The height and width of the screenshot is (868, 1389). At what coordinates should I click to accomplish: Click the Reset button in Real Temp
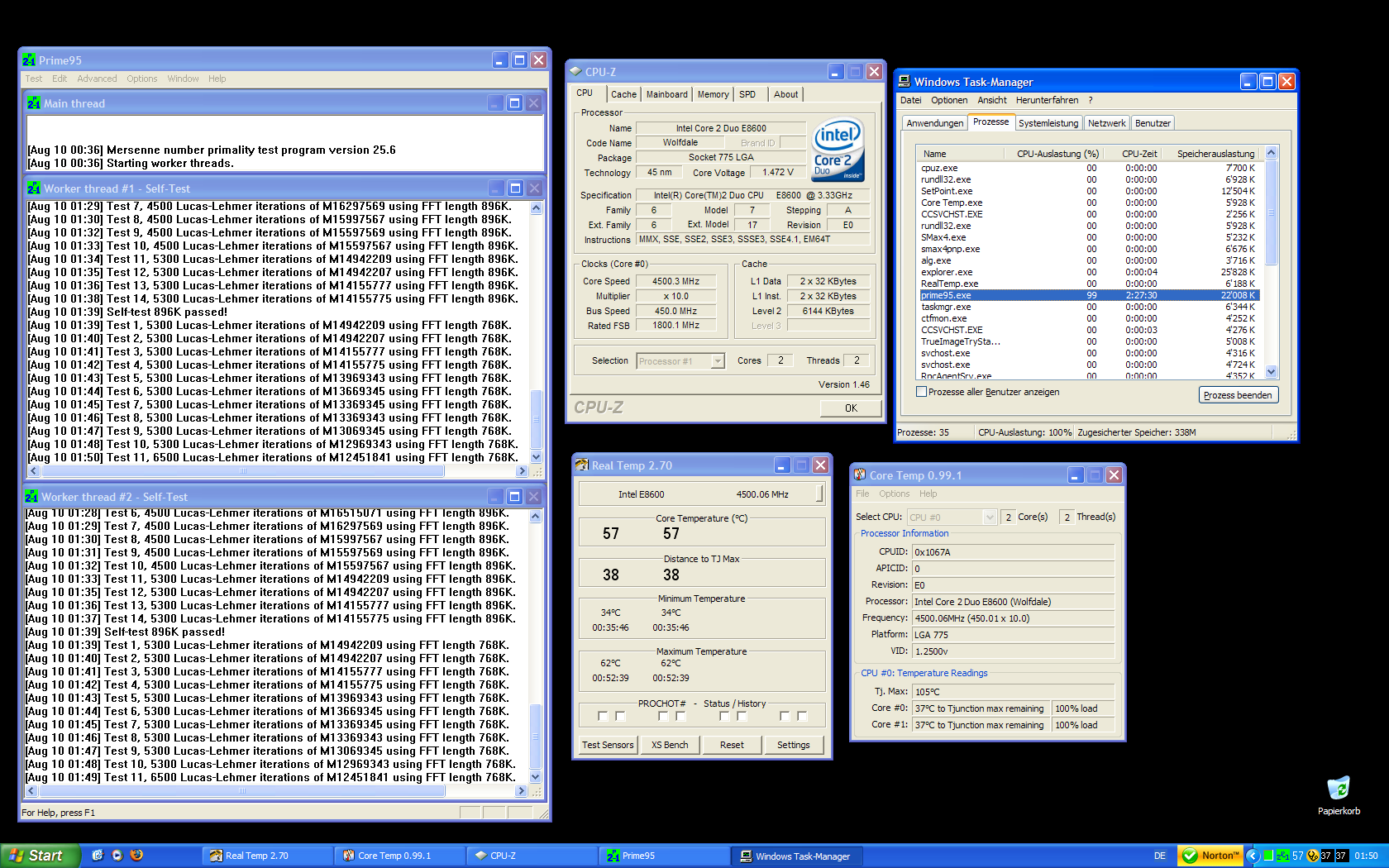(732, 745)
